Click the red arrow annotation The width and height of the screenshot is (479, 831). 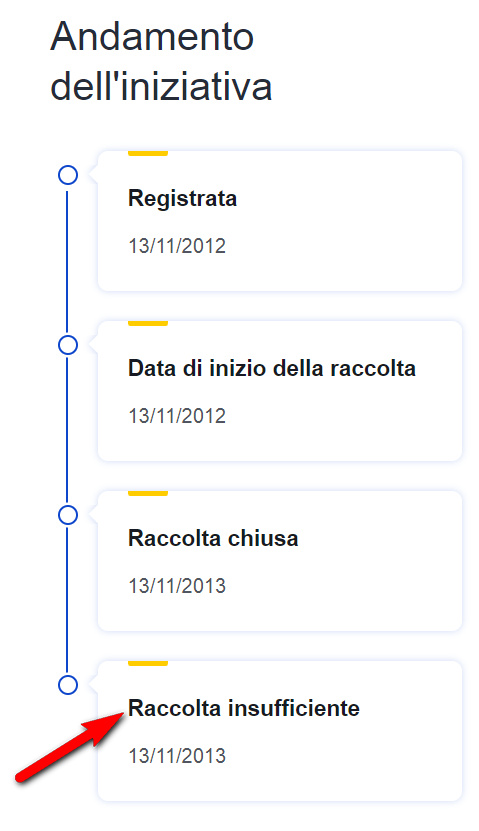tap(69, 747)
